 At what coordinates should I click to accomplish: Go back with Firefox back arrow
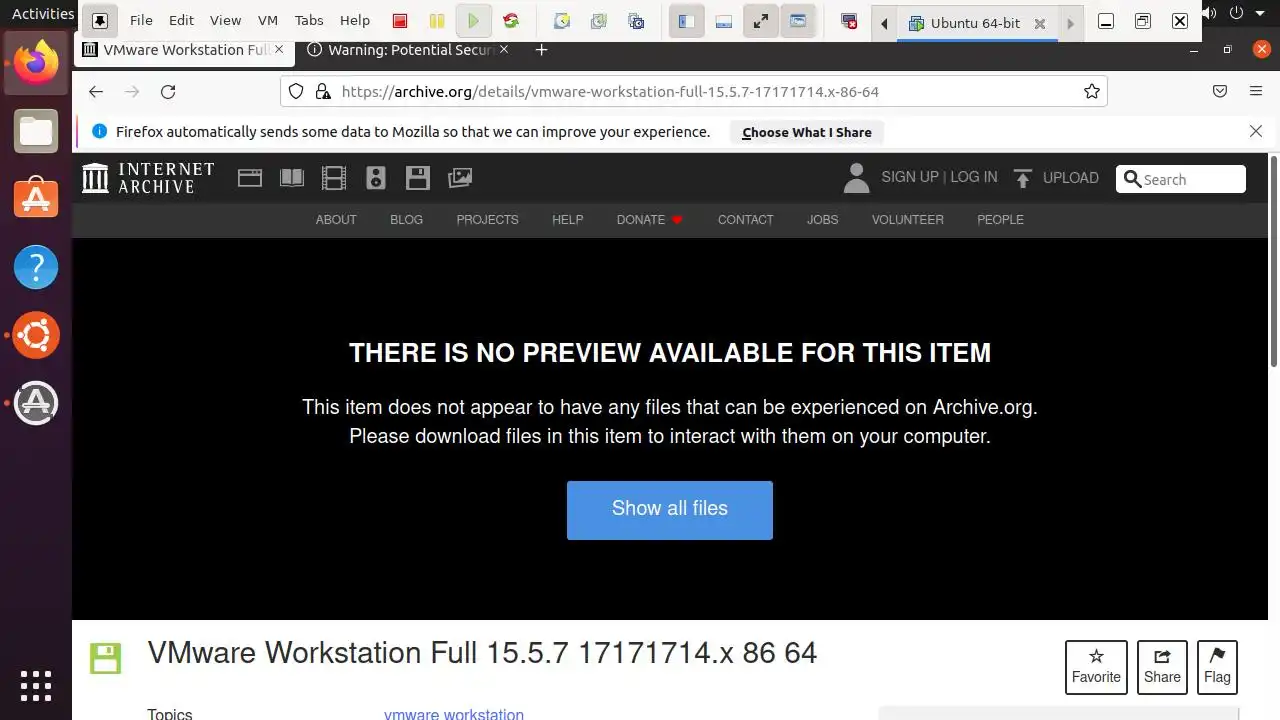pyautogui.click(x=96, y=91)
